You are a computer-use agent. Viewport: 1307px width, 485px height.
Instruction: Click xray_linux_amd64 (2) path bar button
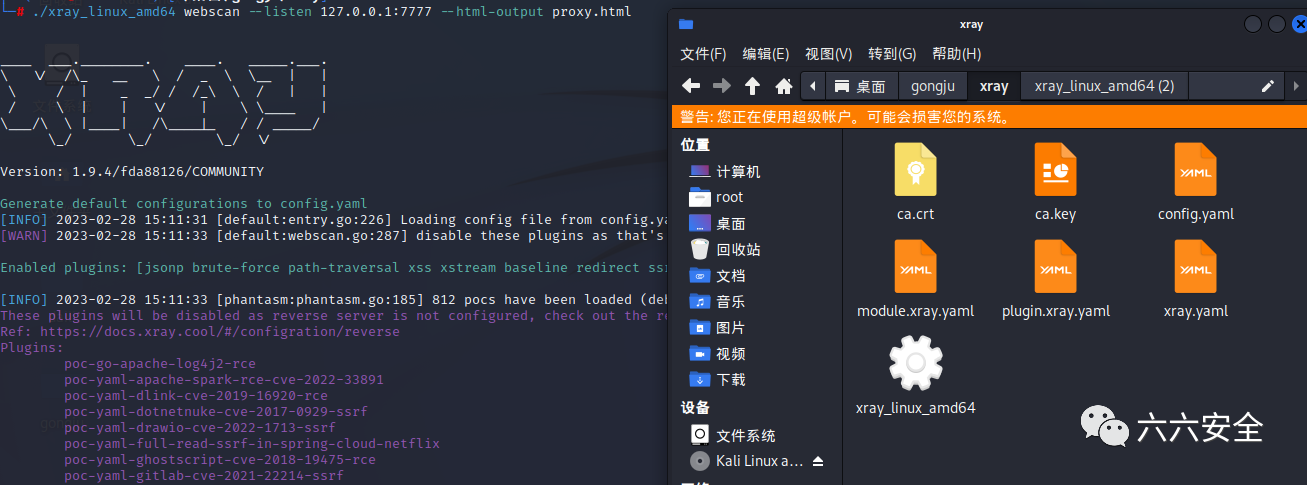click(1104, 86)
